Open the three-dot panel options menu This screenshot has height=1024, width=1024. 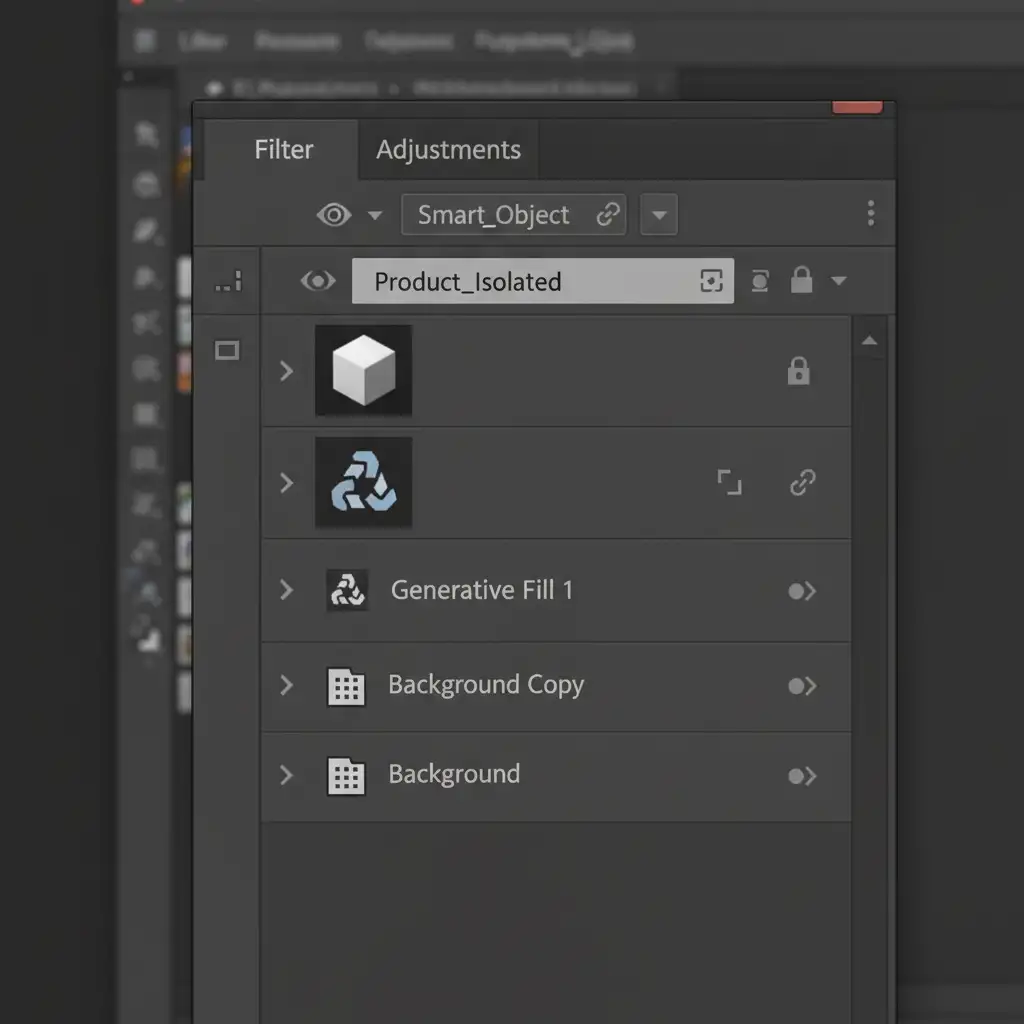871,213
